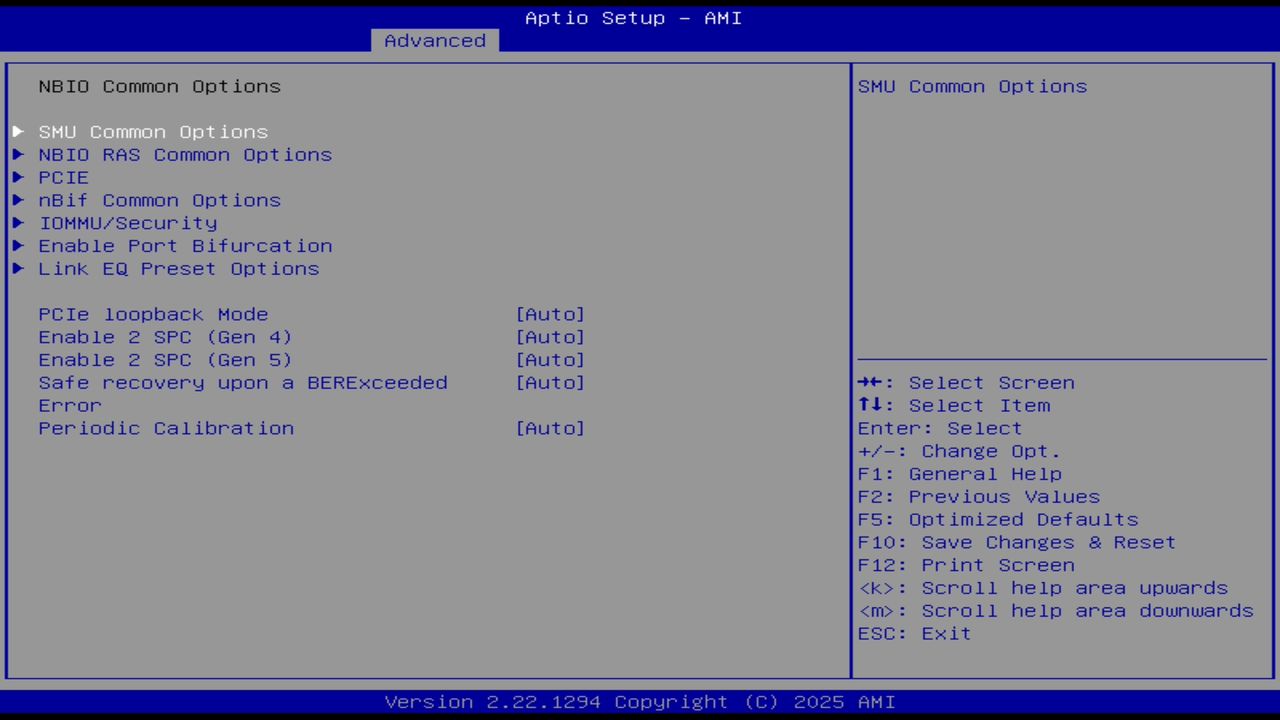Click the arrow icon next to PCIE entry
The image size is (1280, 720).
(x=17, y=177)
